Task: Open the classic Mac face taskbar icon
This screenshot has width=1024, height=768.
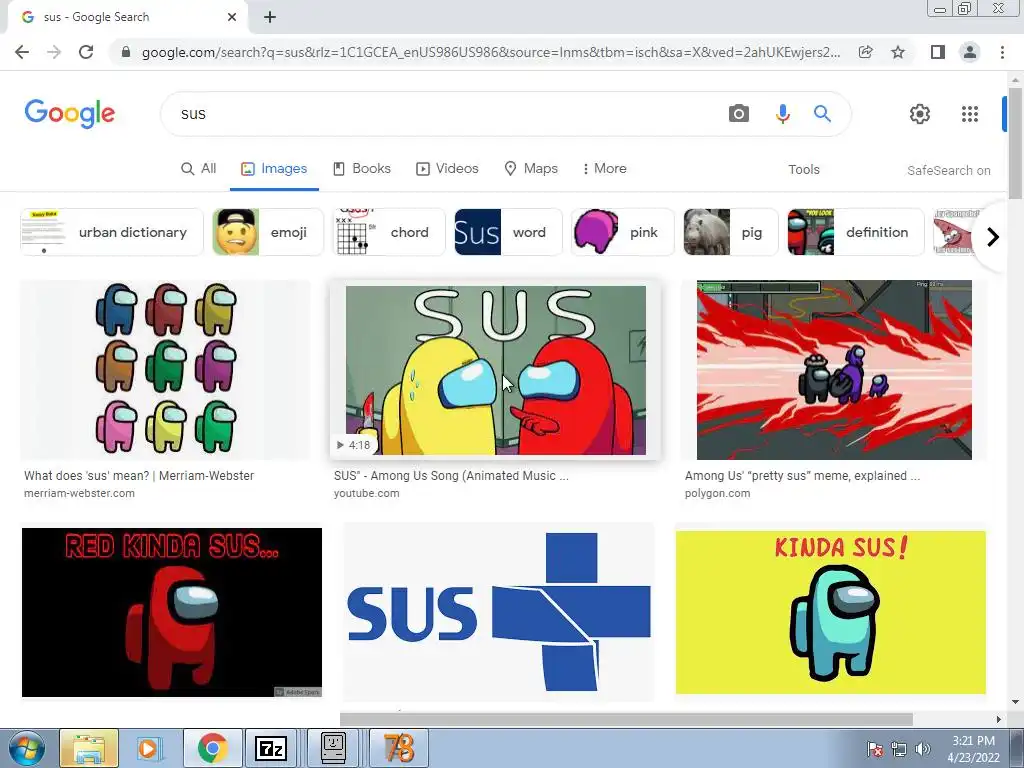Action: pos(333,748)
